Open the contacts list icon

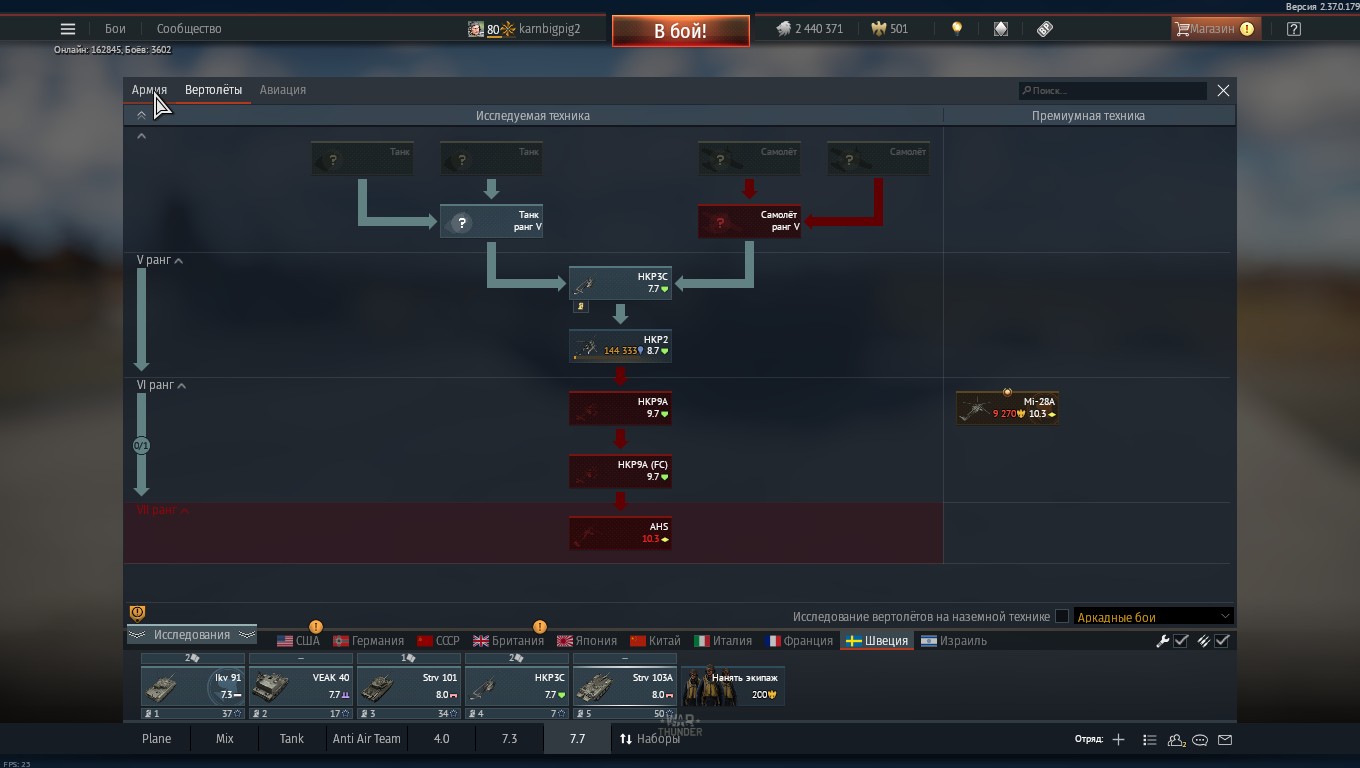pyautogui.click(x=1177, y=740)
